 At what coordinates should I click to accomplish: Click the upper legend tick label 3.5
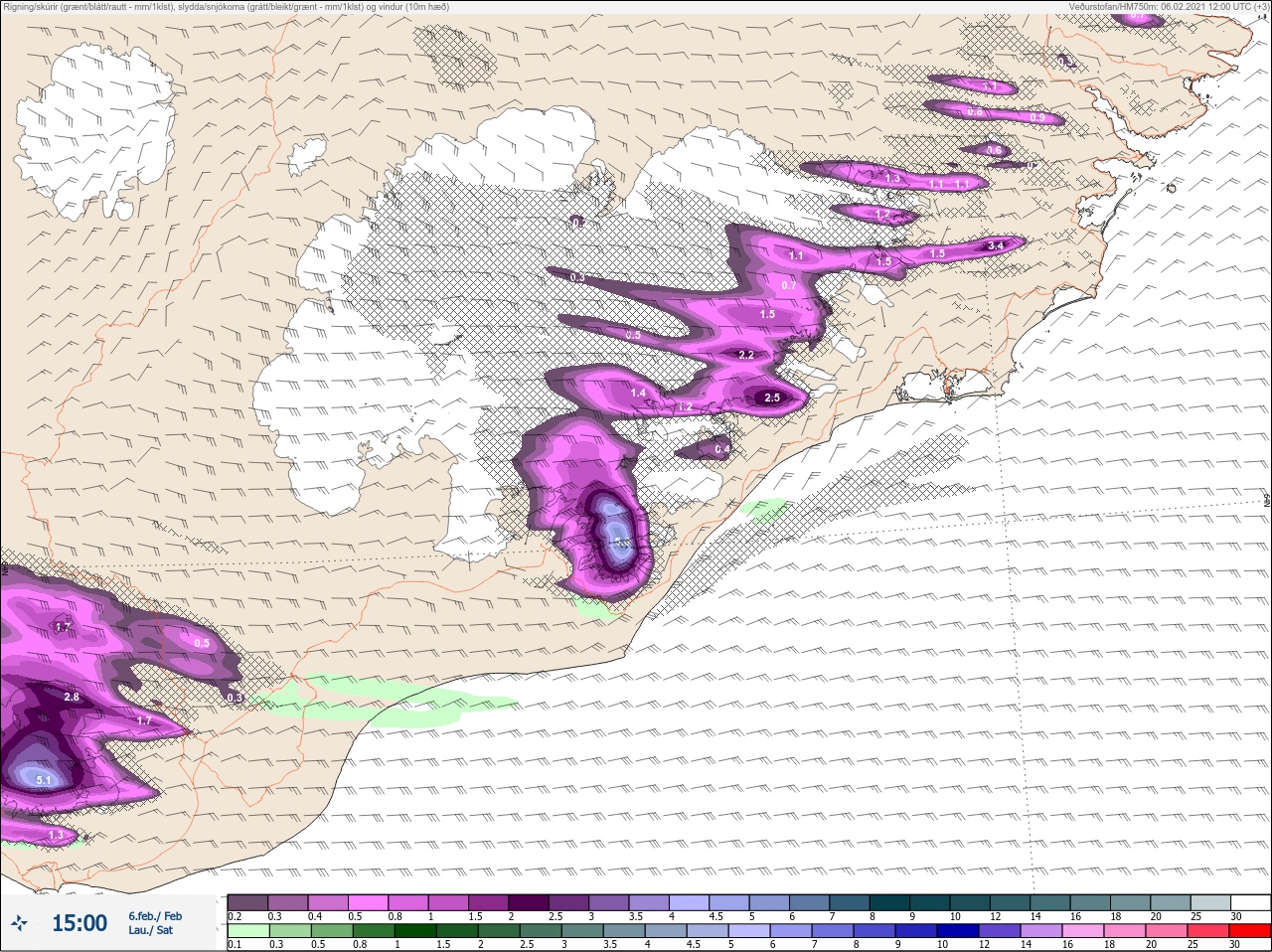click(x=636, y=916)
